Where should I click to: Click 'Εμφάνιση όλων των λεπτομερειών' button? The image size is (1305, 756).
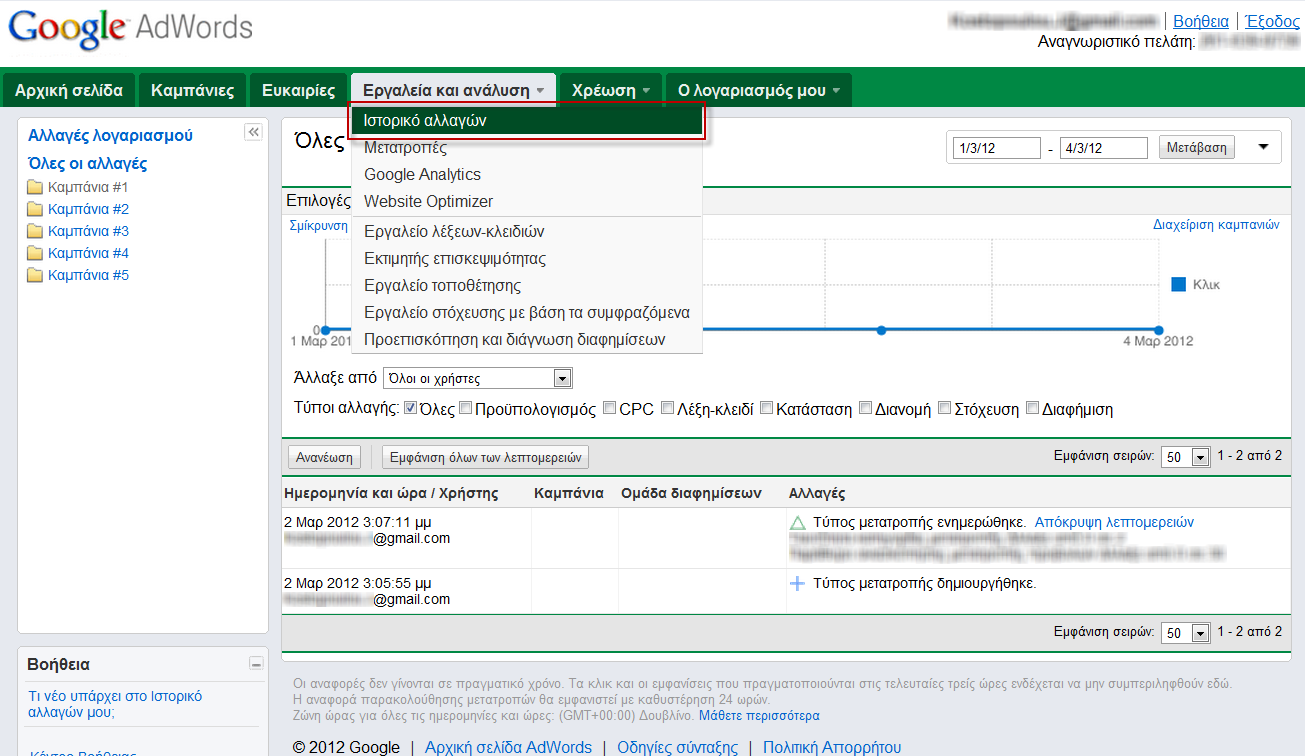coord(486,457)
